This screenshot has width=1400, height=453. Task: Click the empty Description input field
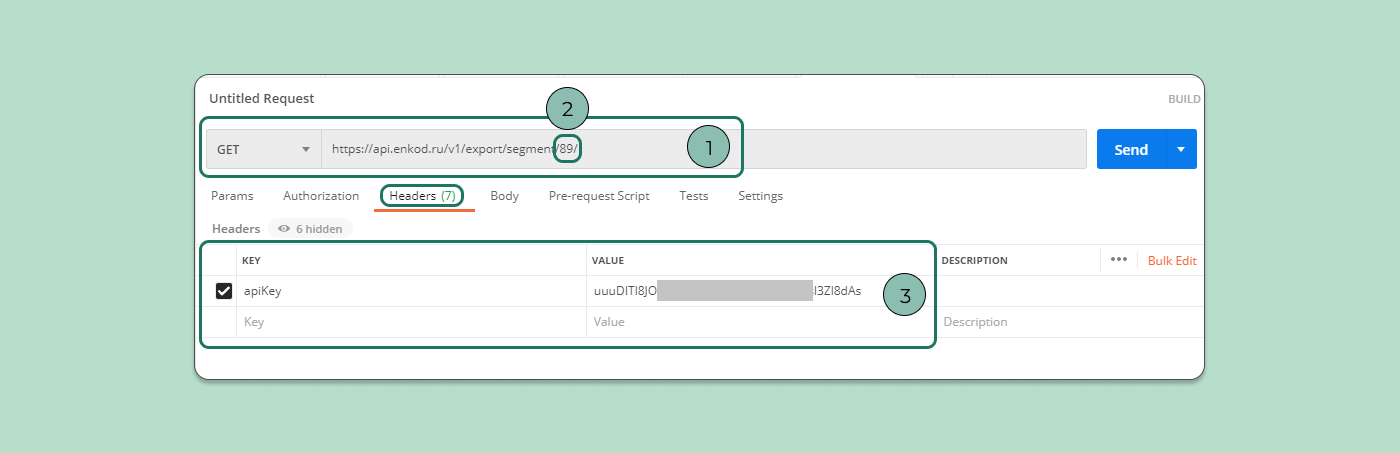point(1070,322)
